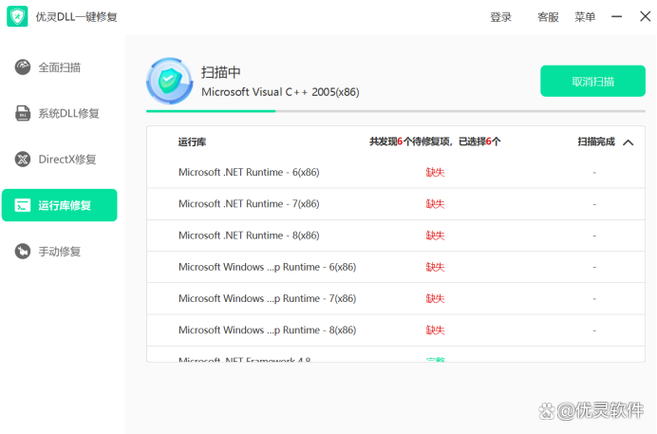Click 缺失 status of .NET Runtime 6

[435, 172]
